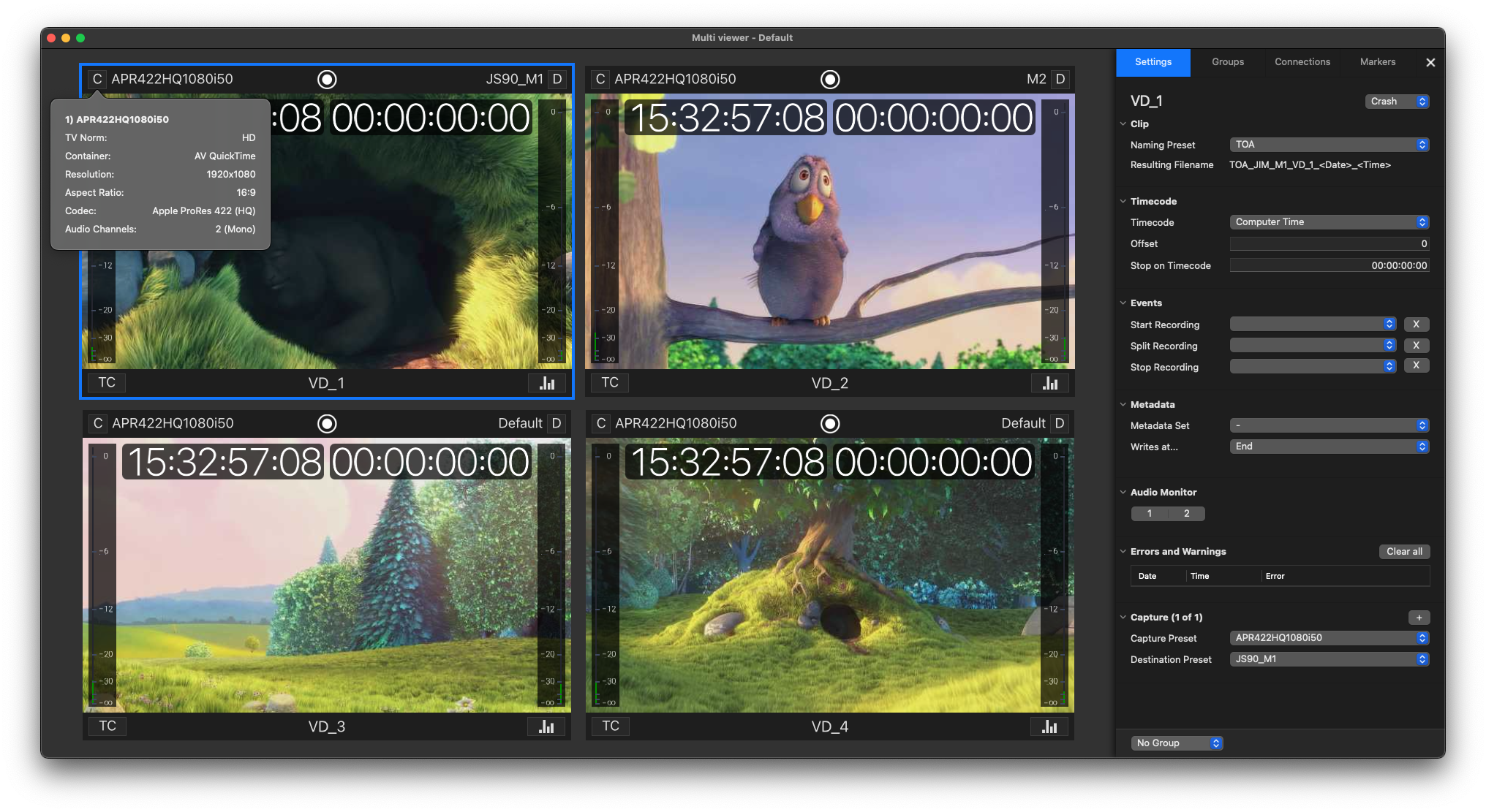This screenshot has width=1486, height=812.
Task: Click the timecode Offset input field
Action: [1329, 244]
